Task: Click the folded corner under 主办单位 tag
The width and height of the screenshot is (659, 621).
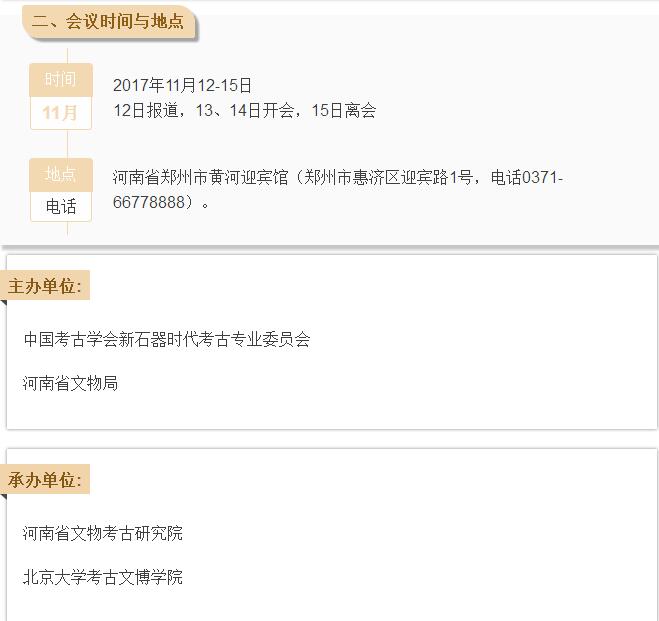Action: click(4, 303)
